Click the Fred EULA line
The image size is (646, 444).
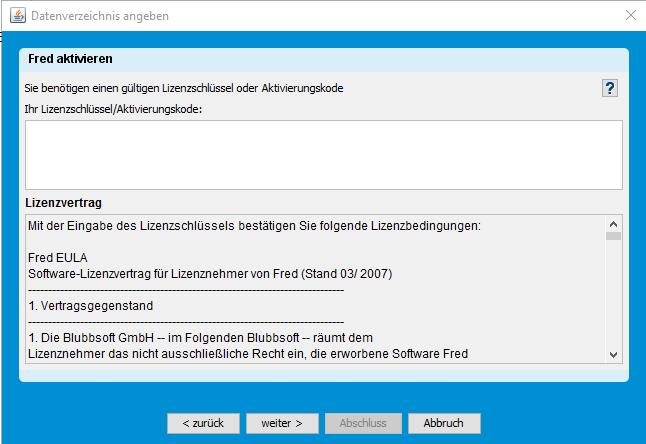point(58,258)
